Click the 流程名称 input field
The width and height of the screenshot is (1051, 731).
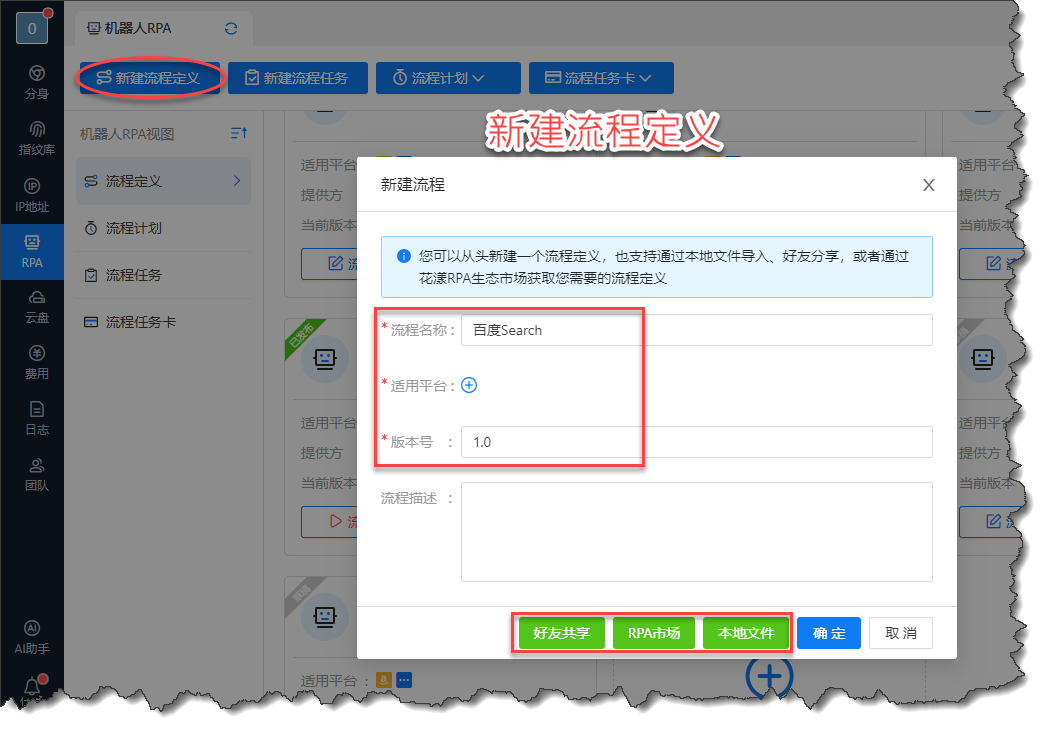click(696, 330)
